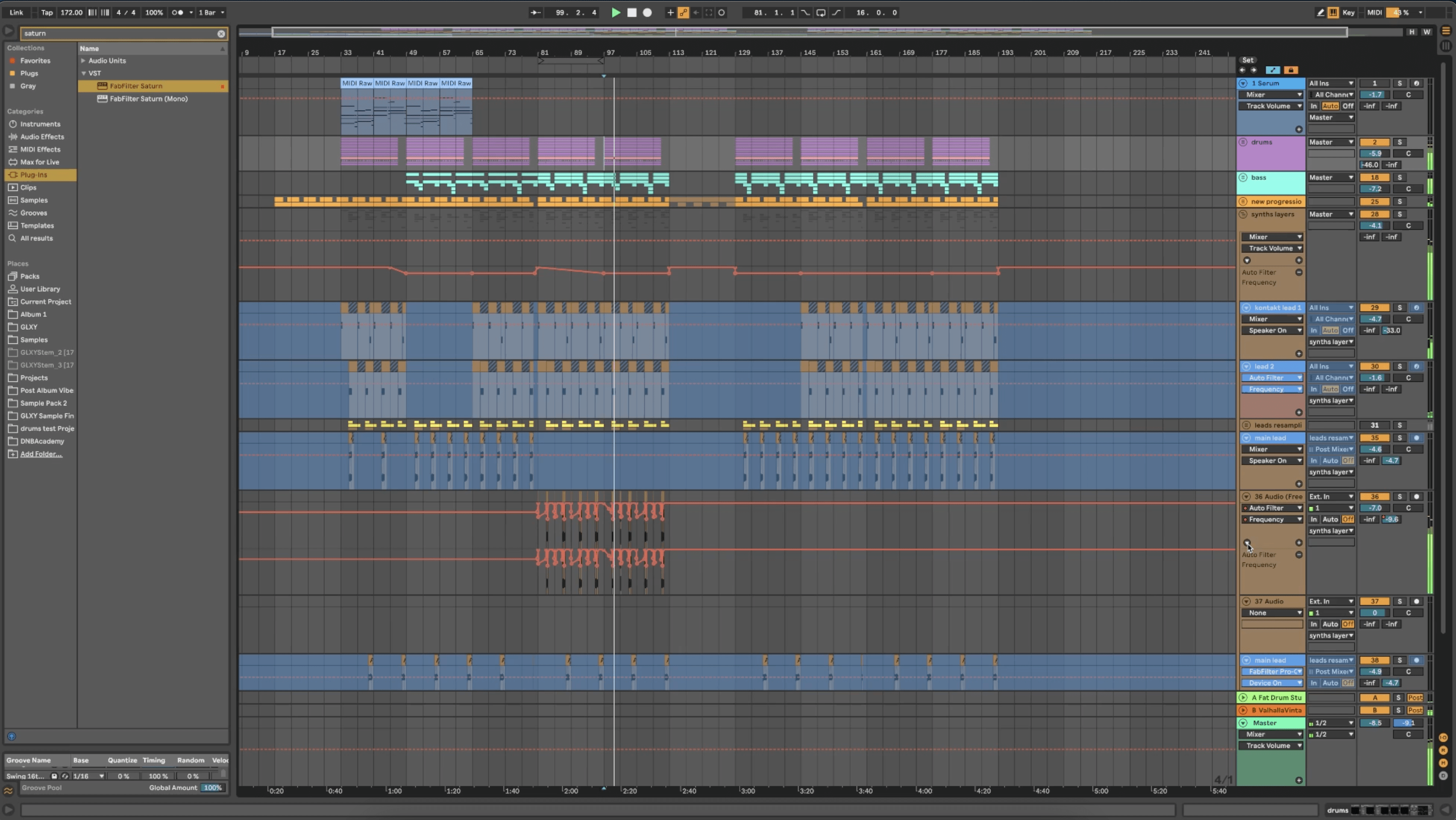
Task: Click the Link button
Action: pos(16,12)
